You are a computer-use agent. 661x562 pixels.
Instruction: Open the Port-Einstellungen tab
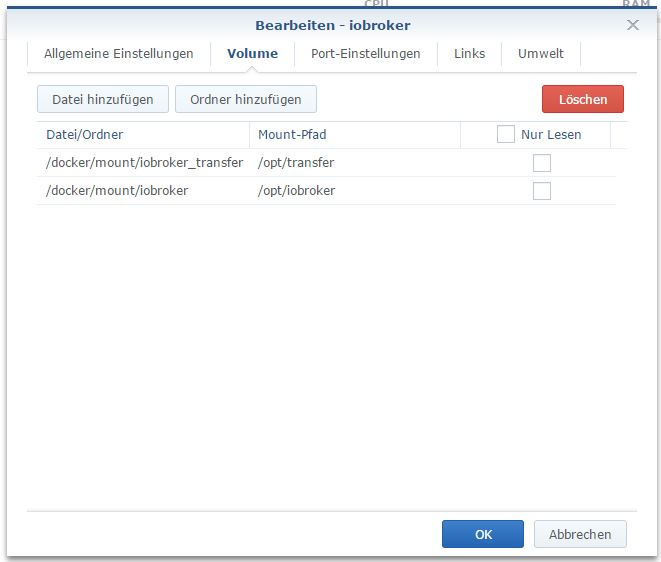(365, 54)
